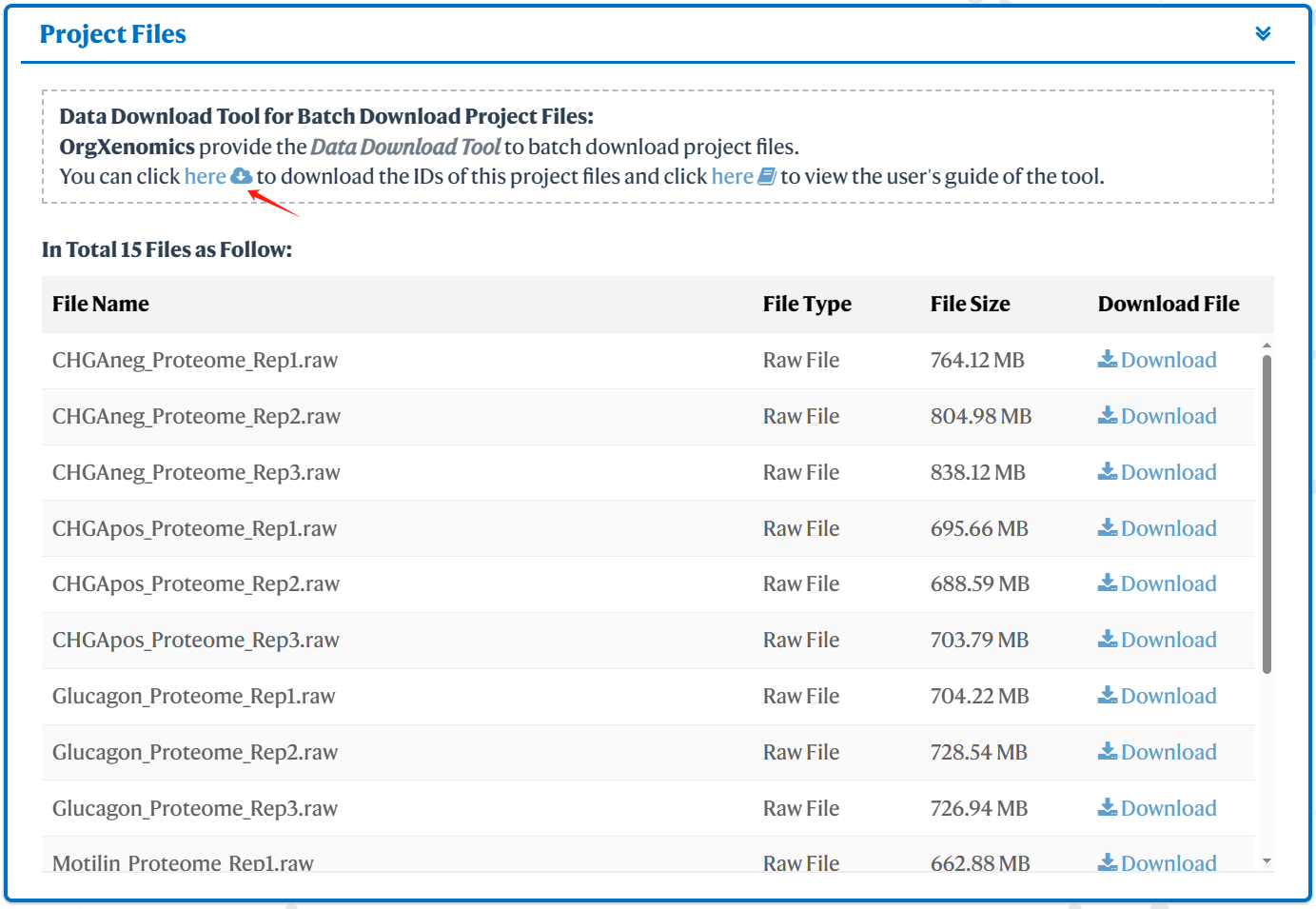Click the Project Files section title

113,34
